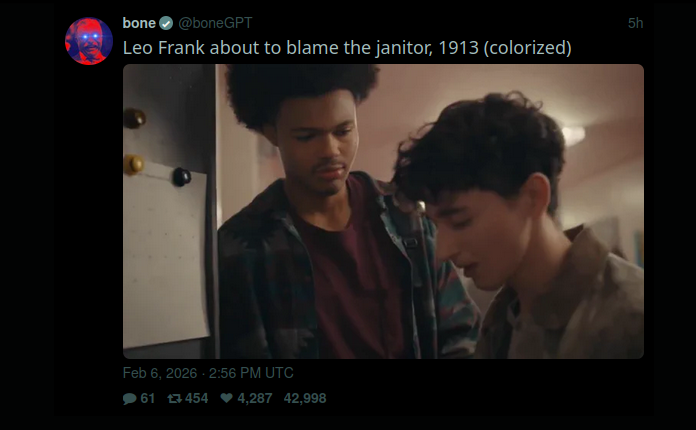Click the 2:56 PM UTC time text
The image size is (696, 430).
[251, 373]
